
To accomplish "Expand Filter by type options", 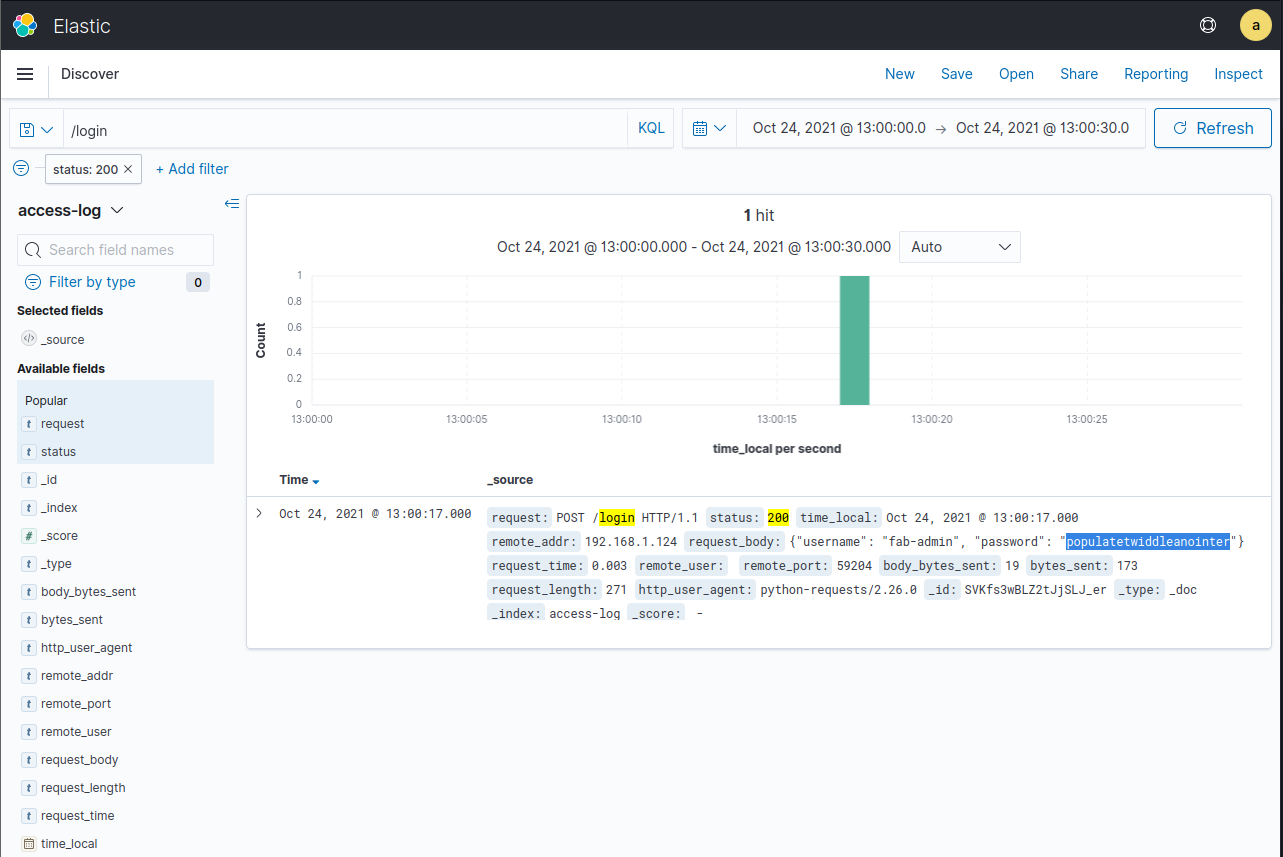I will (x=80, y=282).
